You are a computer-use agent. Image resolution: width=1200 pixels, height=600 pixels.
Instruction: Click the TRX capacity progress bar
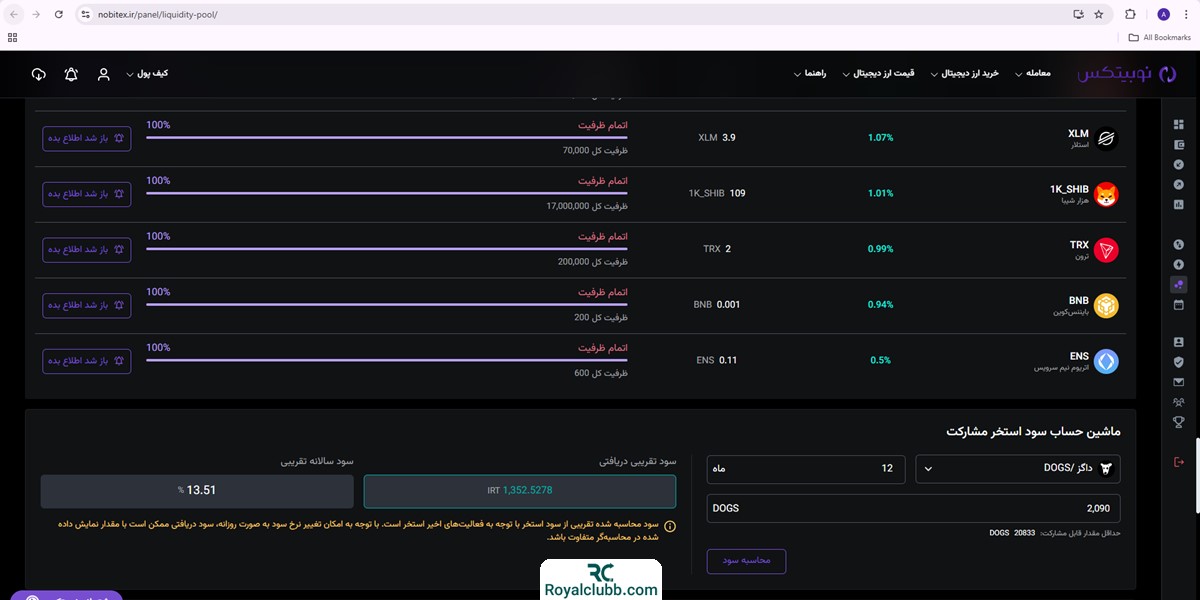387,248
